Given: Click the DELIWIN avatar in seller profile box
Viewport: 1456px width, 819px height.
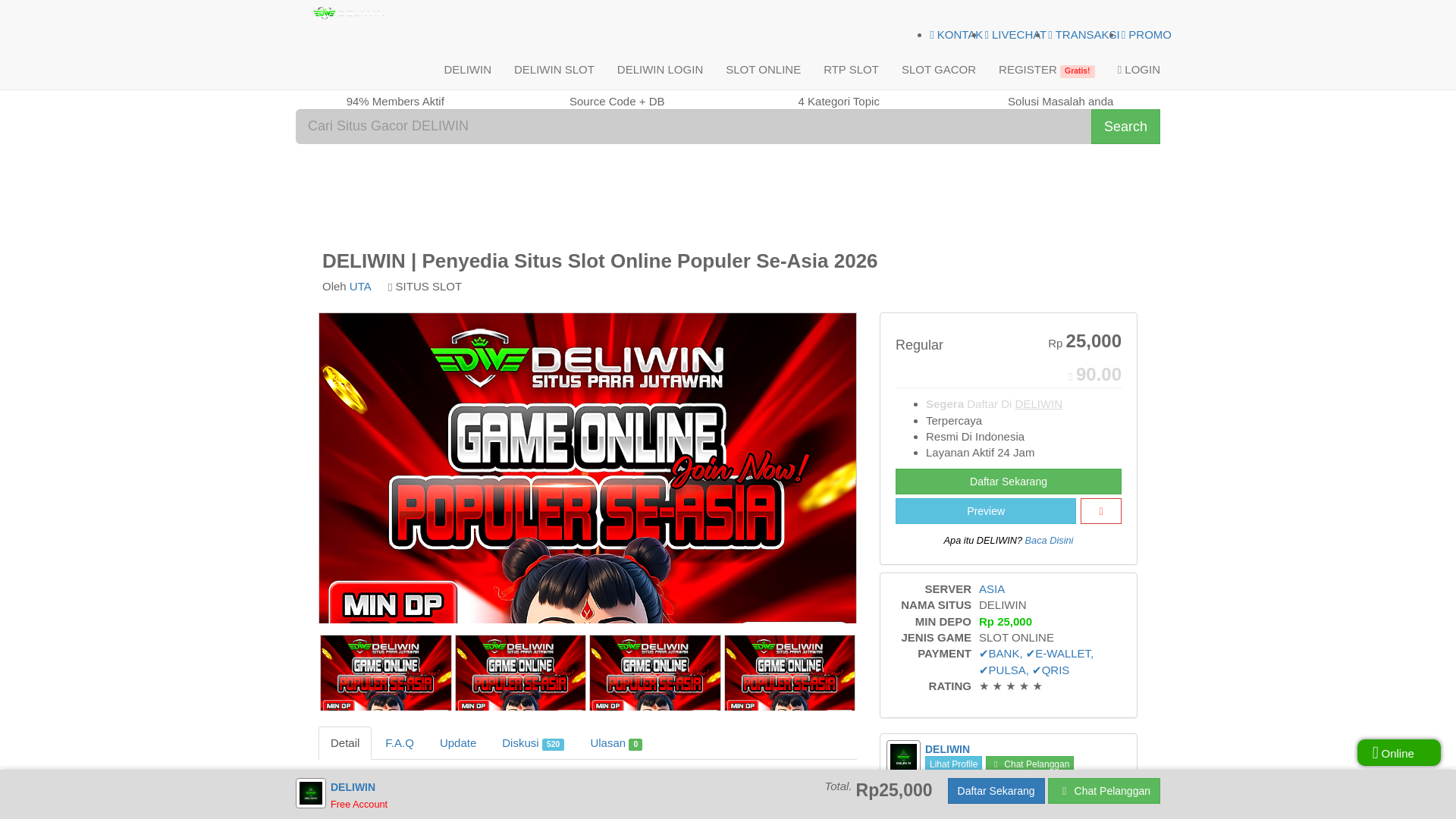Looking at the screenshot, I should click(x=903, y=757).
